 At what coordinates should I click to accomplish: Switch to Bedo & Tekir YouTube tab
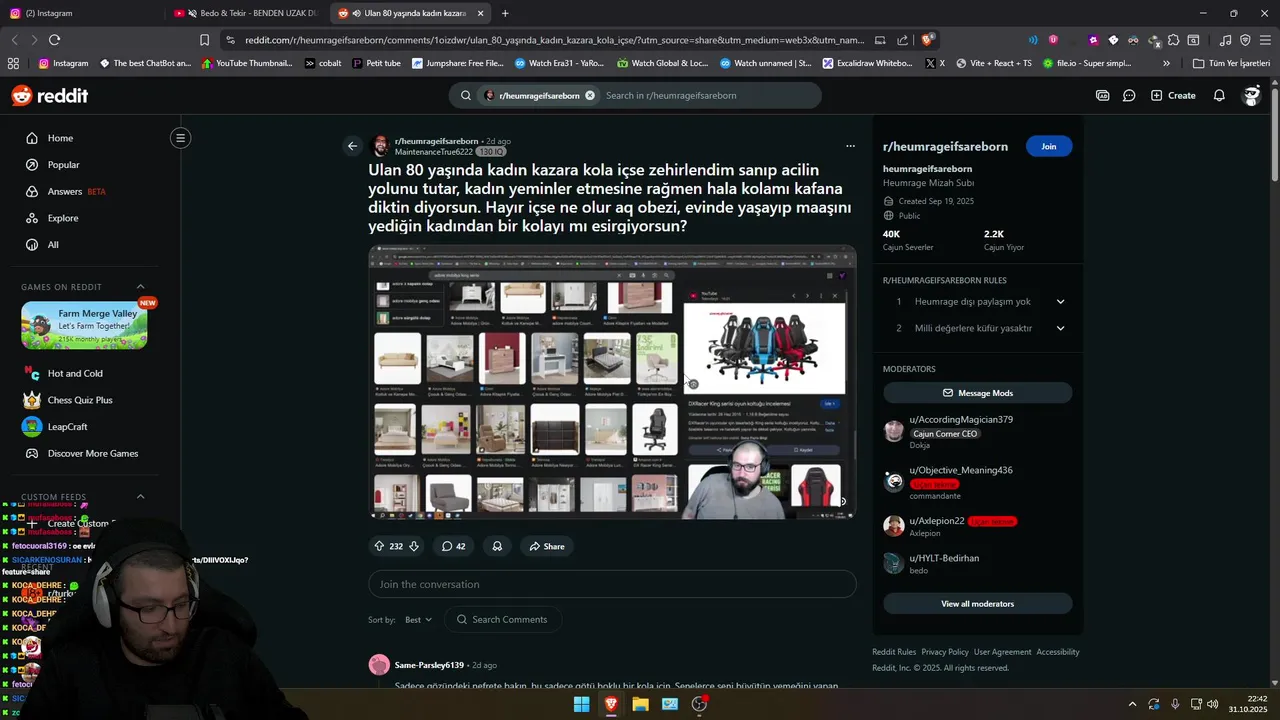(x=245, y=13)
